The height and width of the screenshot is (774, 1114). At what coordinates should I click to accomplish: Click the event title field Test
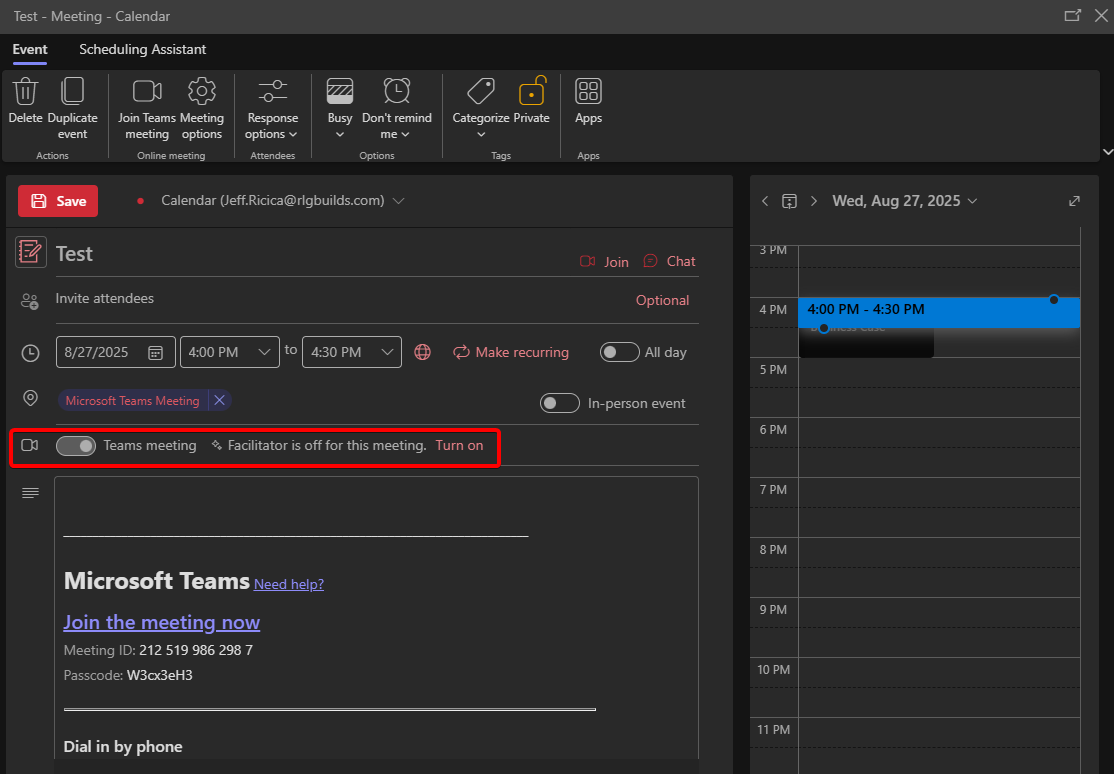(x=313, y=254)
